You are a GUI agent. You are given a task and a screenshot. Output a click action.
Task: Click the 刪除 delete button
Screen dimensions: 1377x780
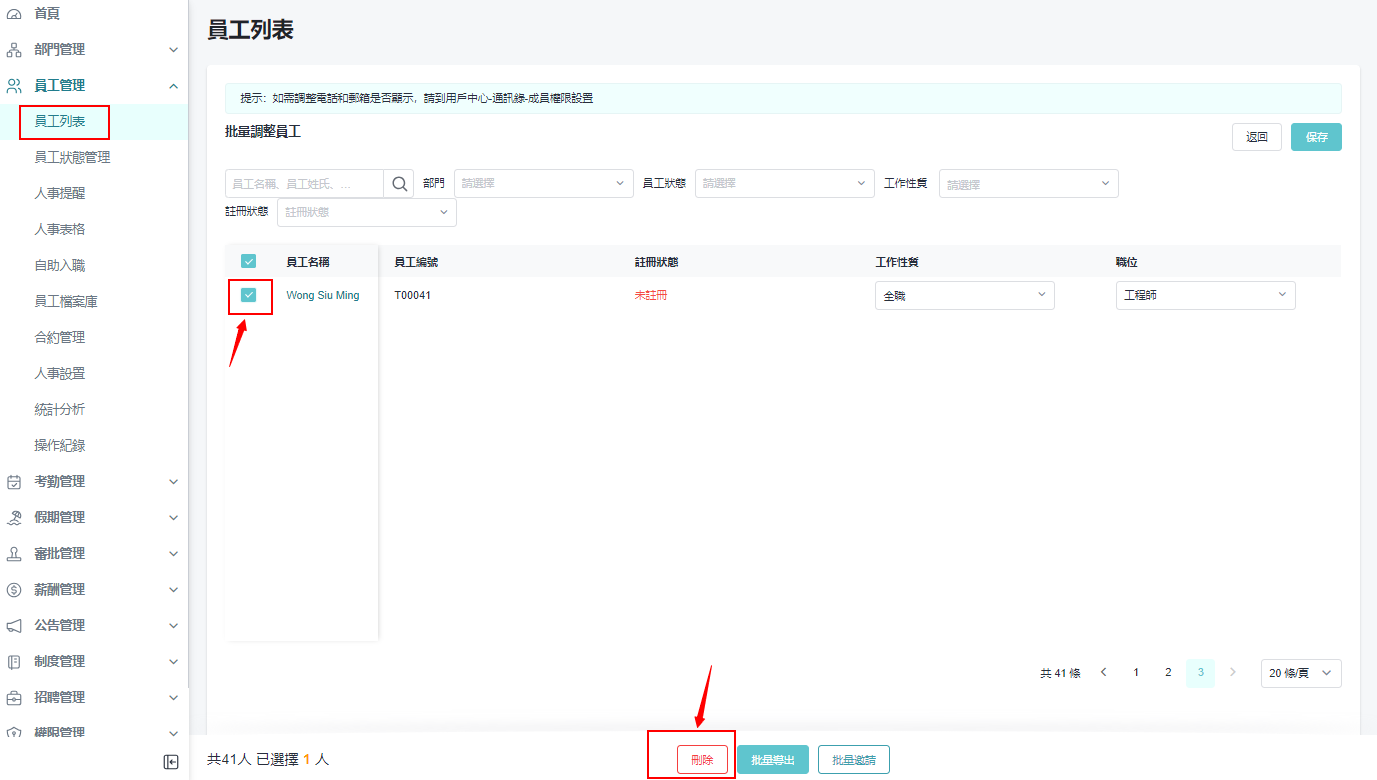(702, 760)
